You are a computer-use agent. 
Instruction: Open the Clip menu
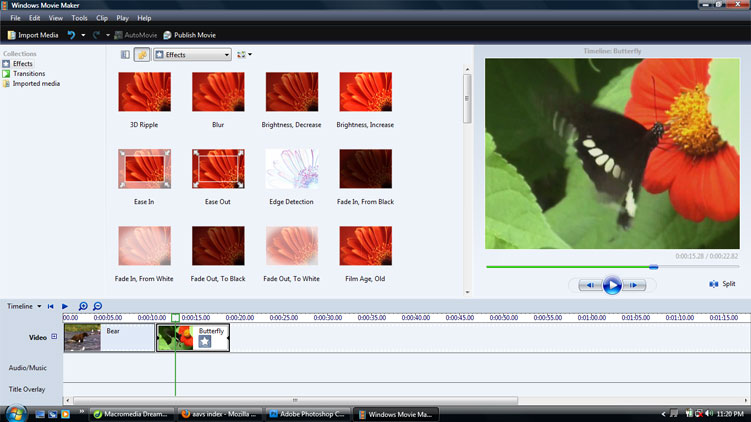coord(102,18)
